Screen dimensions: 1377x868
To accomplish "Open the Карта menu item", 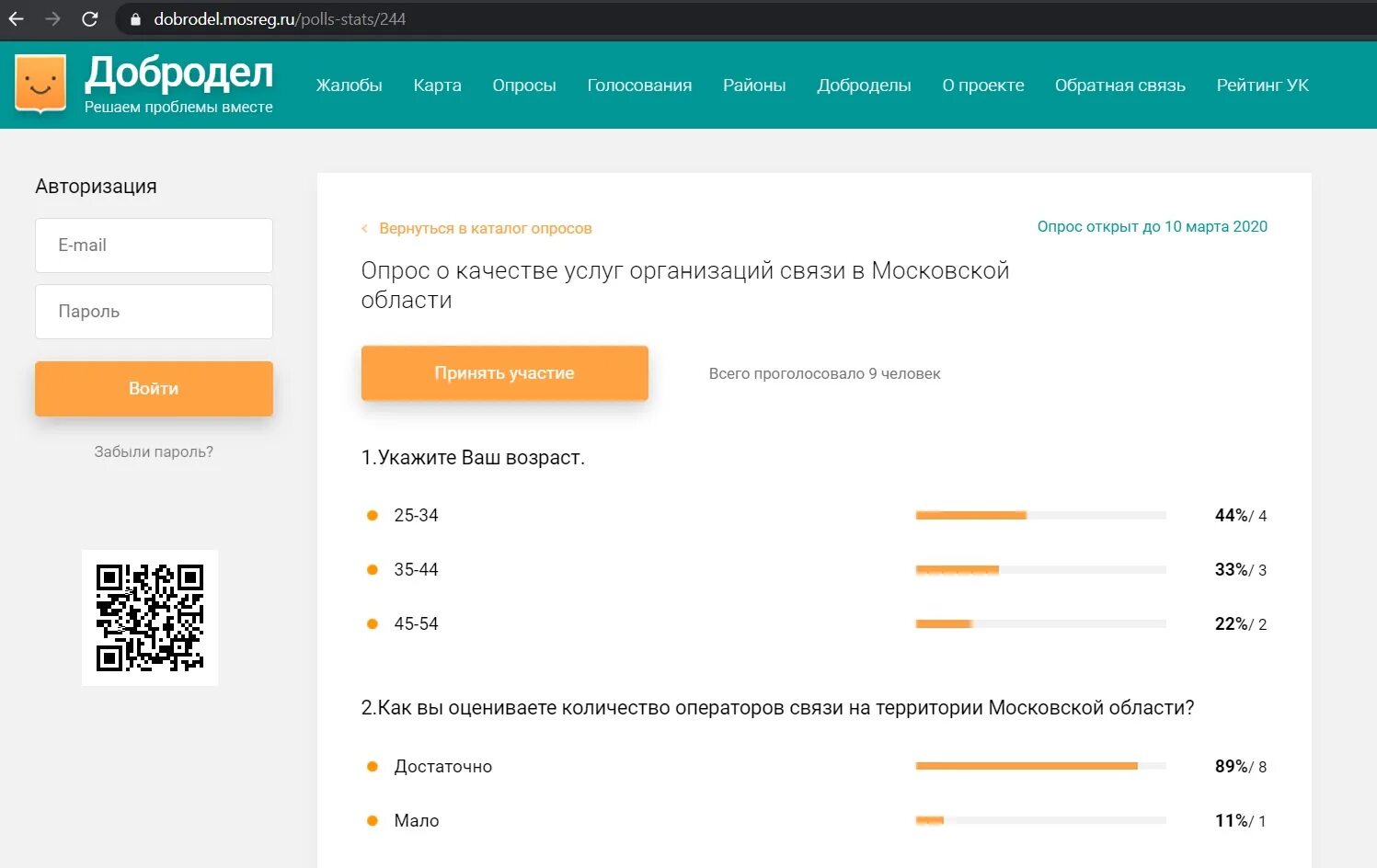I will (x=437, y=86).
